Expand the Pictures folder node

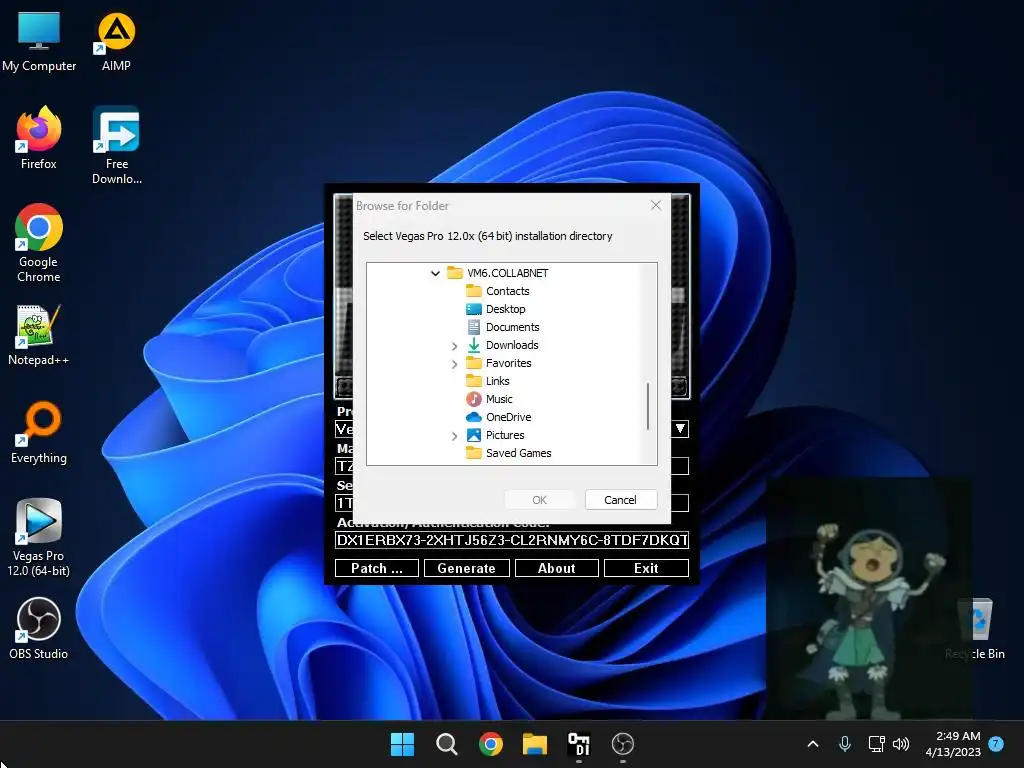[455, 436]
